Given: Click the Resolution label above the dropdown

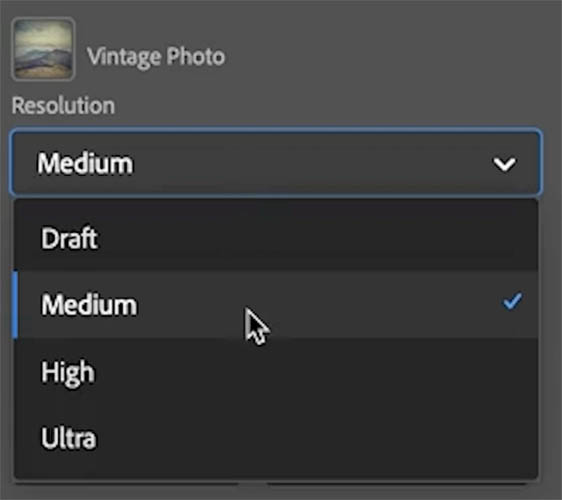Looking at the screenshot, I should pyautogui.click(x=63, y=106).
